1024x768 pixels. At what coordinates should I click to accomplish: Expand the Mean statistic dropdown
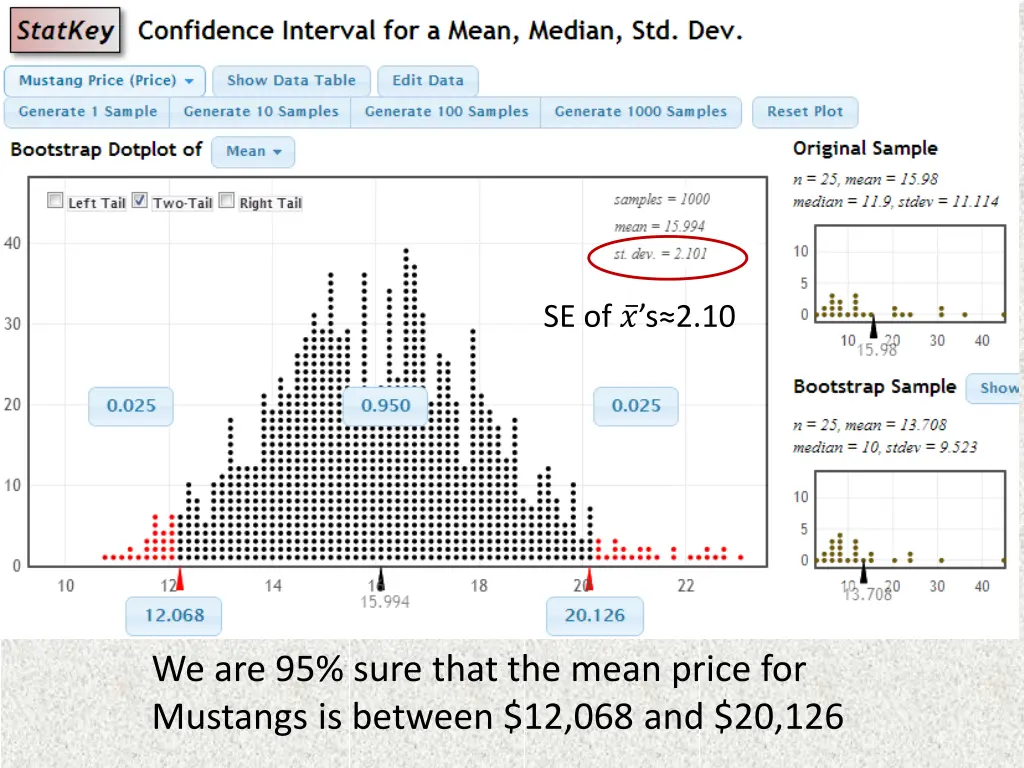tap(253, 152)
